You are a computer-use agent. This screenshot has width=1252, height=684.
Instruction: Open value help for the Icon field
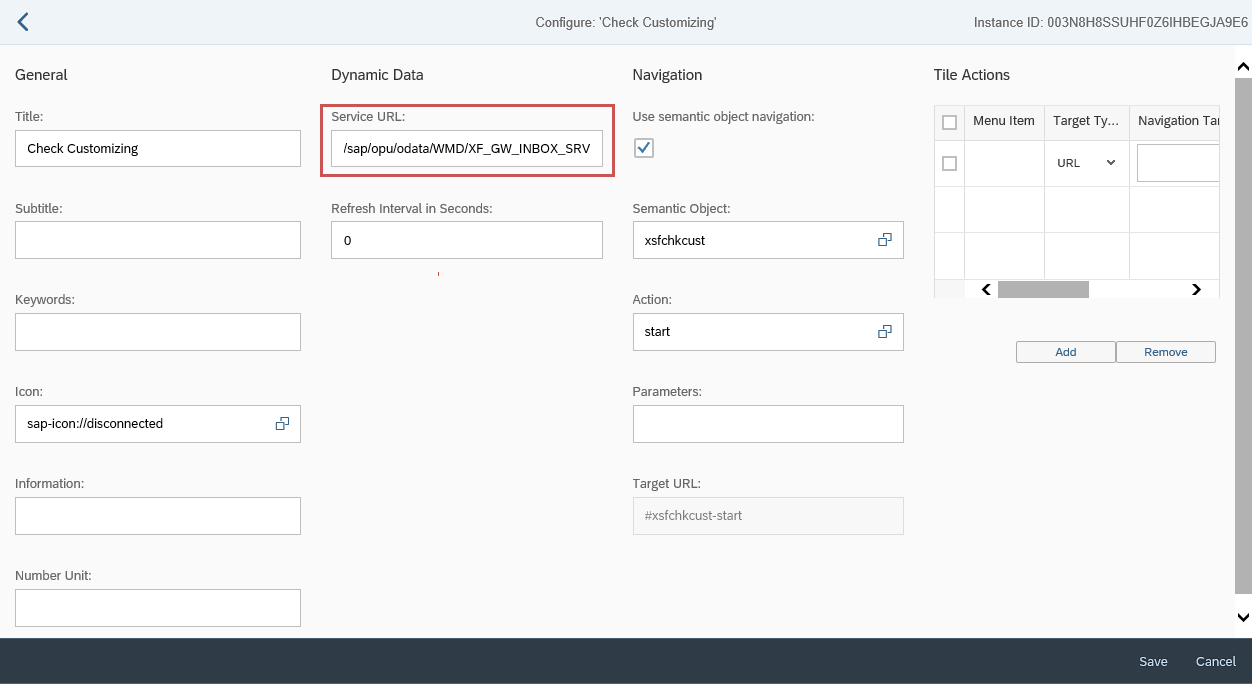tap(281, 423)
